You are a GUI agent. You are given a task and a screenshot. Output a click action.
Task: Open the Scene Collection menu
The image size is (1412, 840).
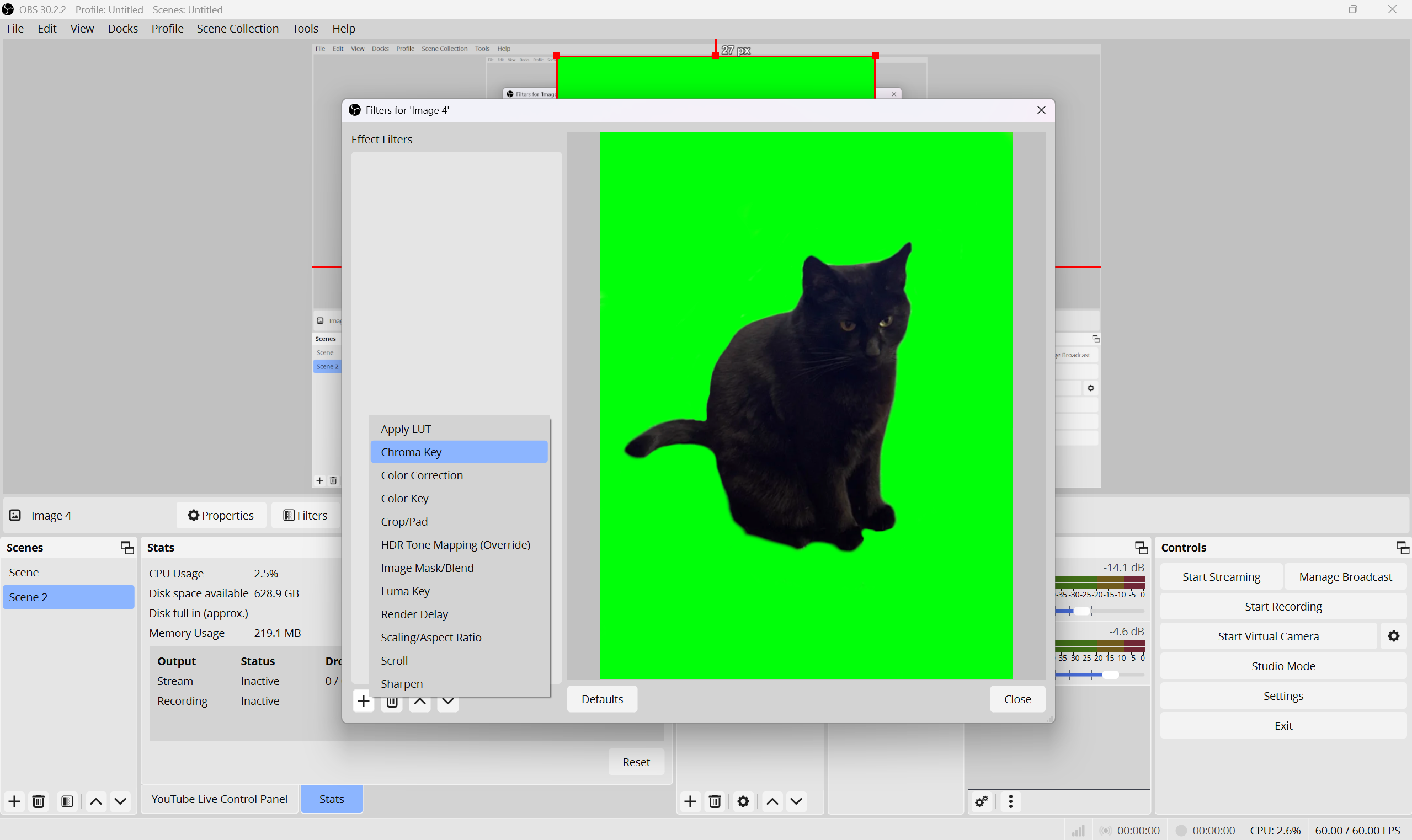[x=238, y=28]
